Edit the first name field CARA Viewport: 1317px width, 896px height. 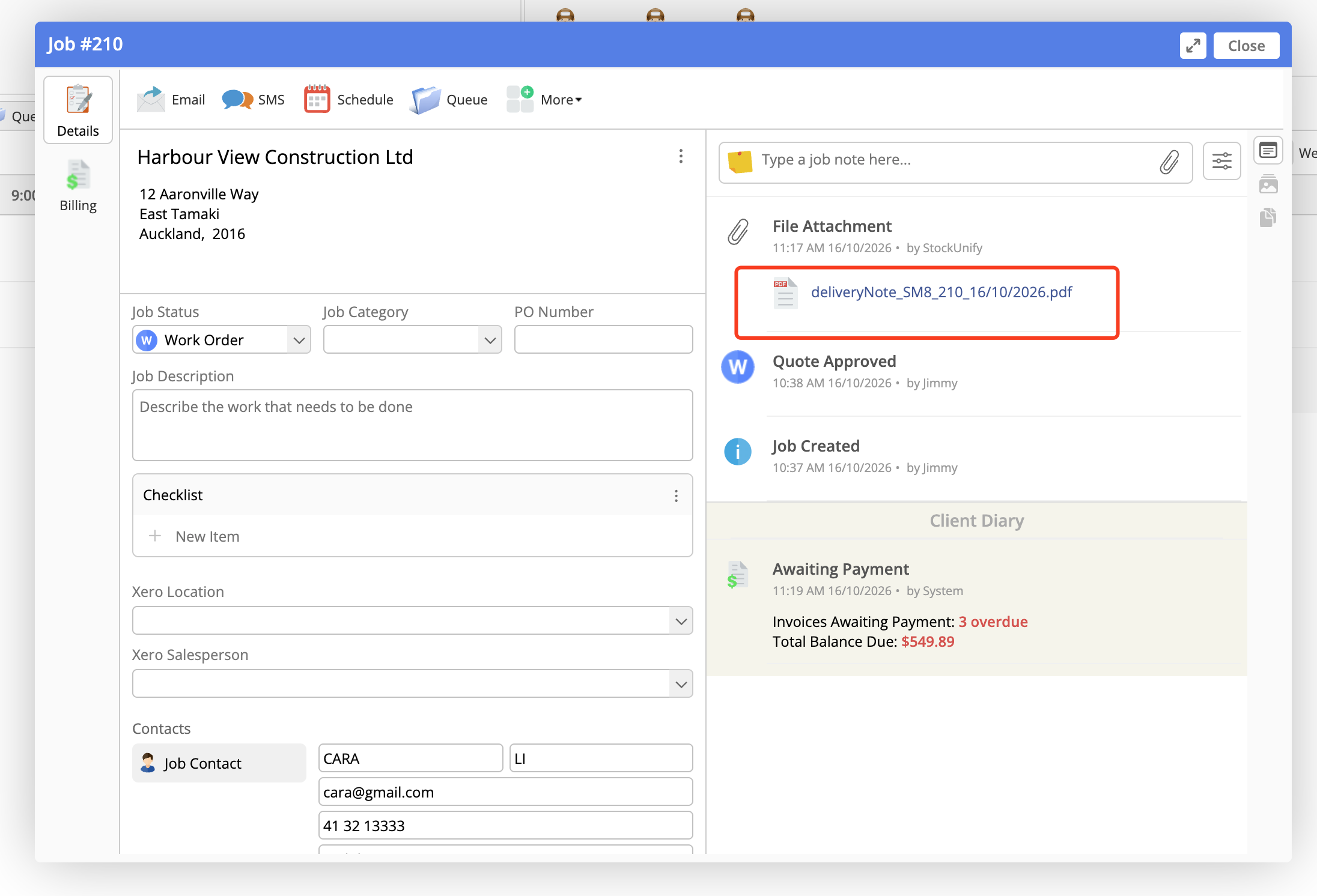tap(410, 758)
